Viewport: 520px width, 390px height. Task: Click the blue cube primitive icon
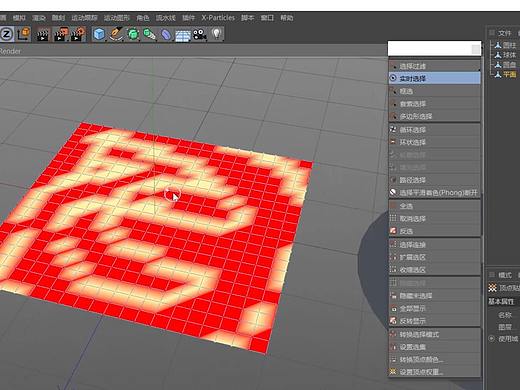[99, 34]
